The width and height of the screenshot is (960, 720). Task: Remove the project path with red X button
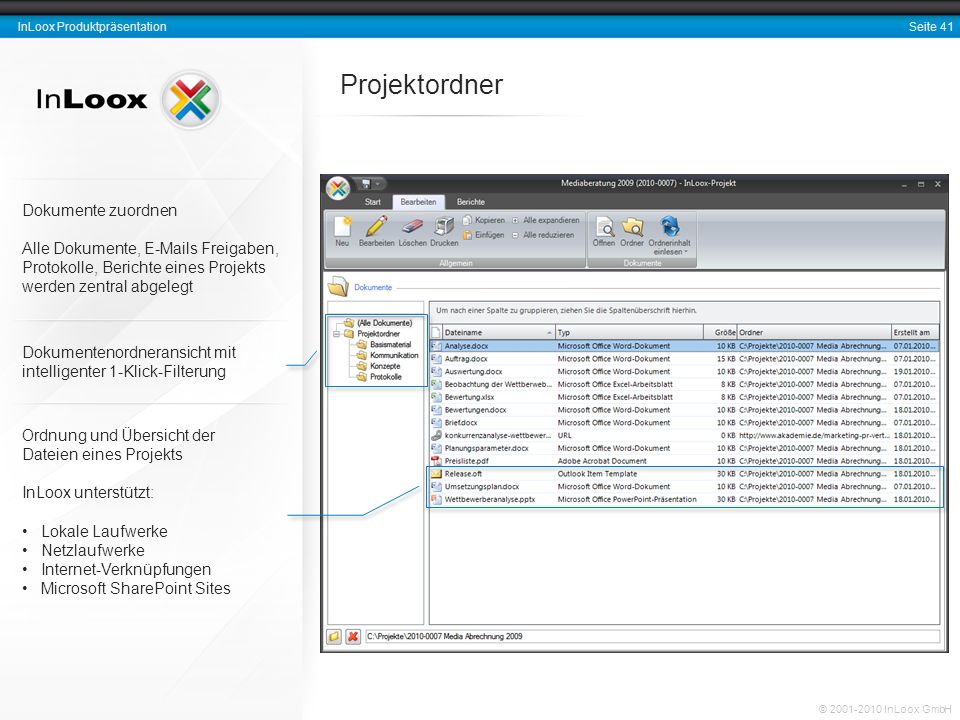pyautogui.click(x=353, y=637)
